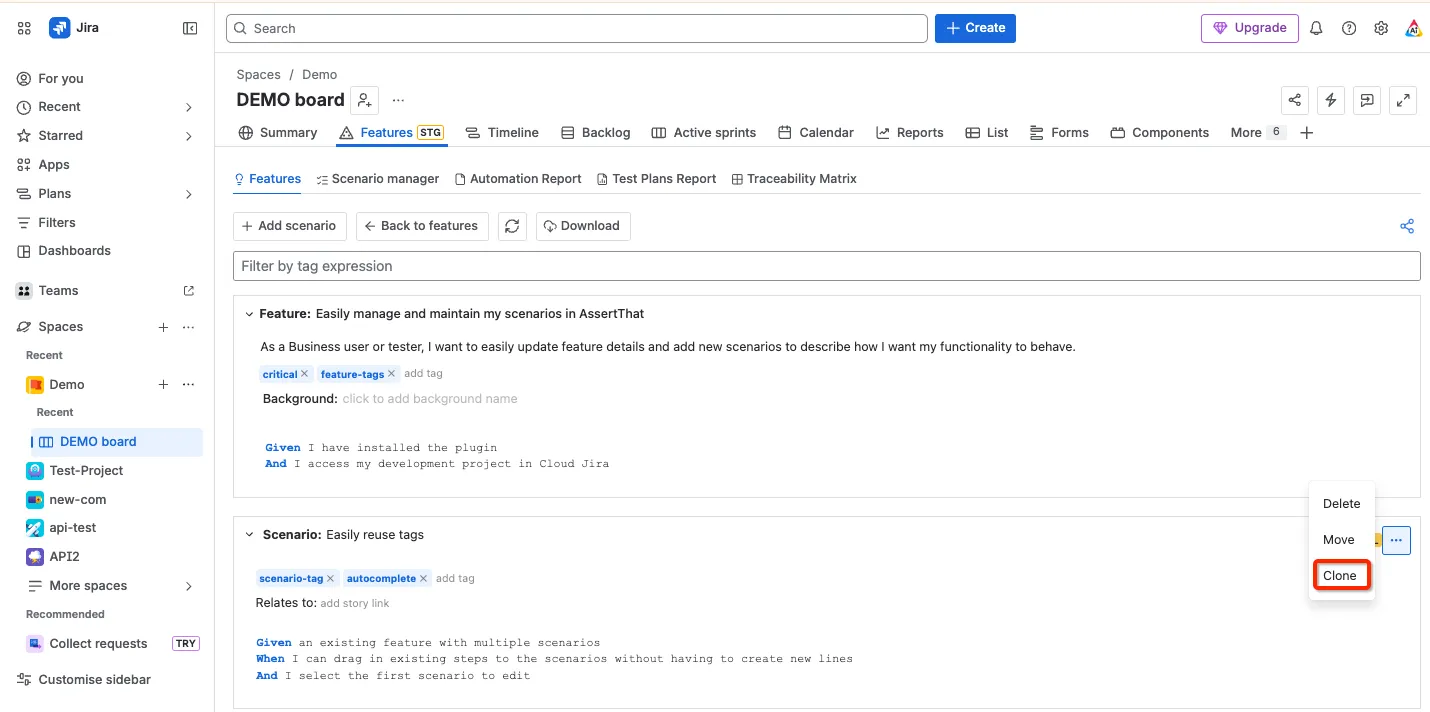The image size is (1430, 712).
Task: Open the Teams external link icon
Action: tap(189, 291)
